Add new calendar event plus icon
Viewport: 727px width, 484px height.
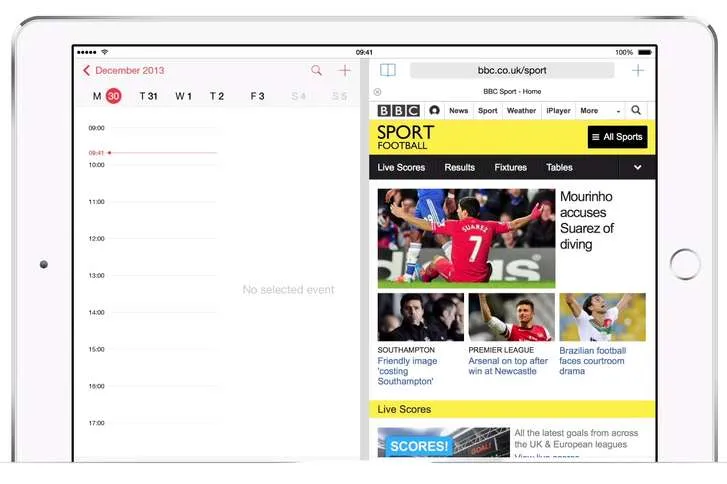coord(344,70)
